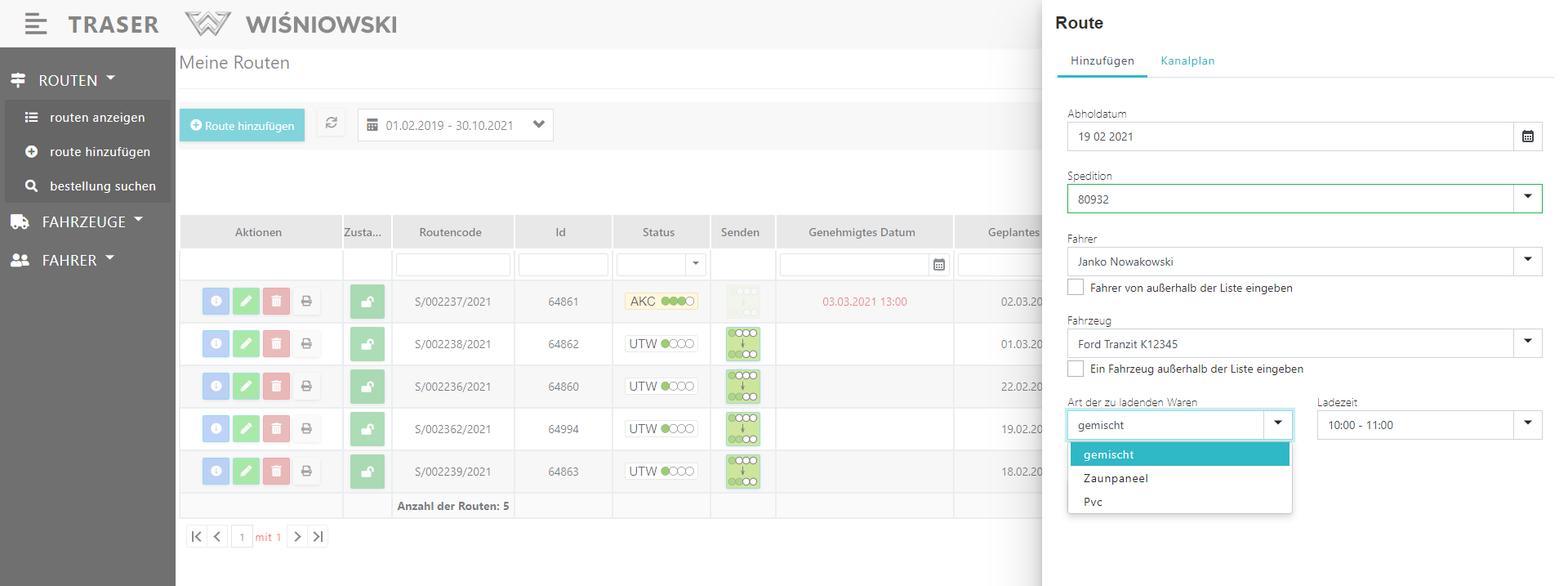Check Ein Fahrzeug außerhalb der Liste eingeben

(x=1076, y=369)
